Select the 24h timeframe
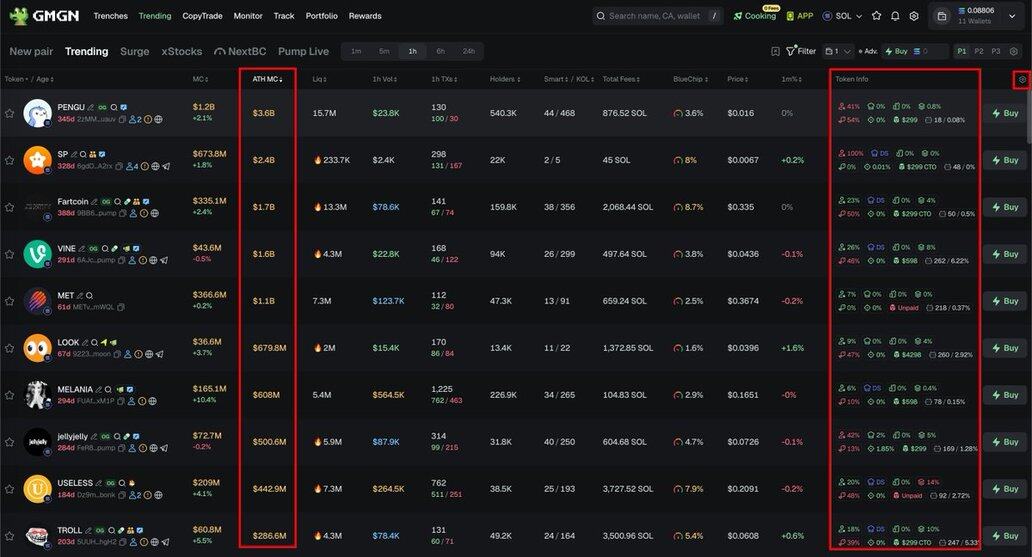This screenshot has width=1032, height=557. 469,51
